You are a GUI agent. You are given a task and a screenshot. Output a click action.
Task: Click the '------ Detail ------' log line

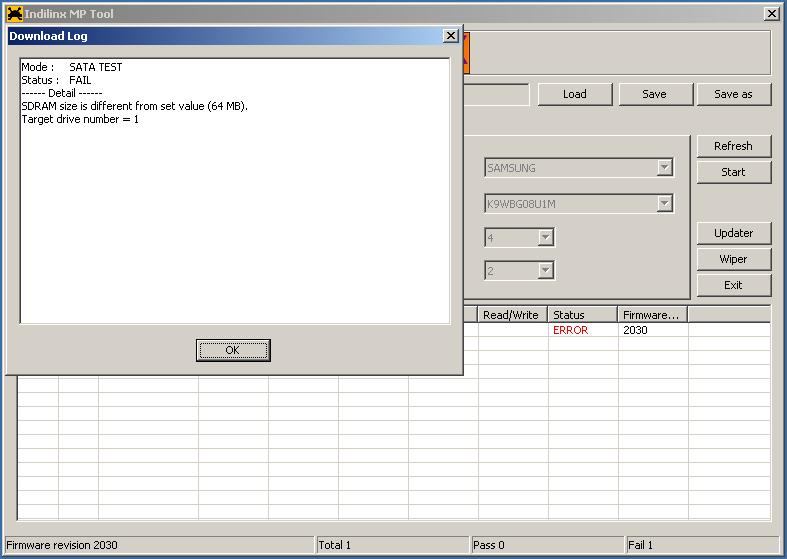click(62, 93)
